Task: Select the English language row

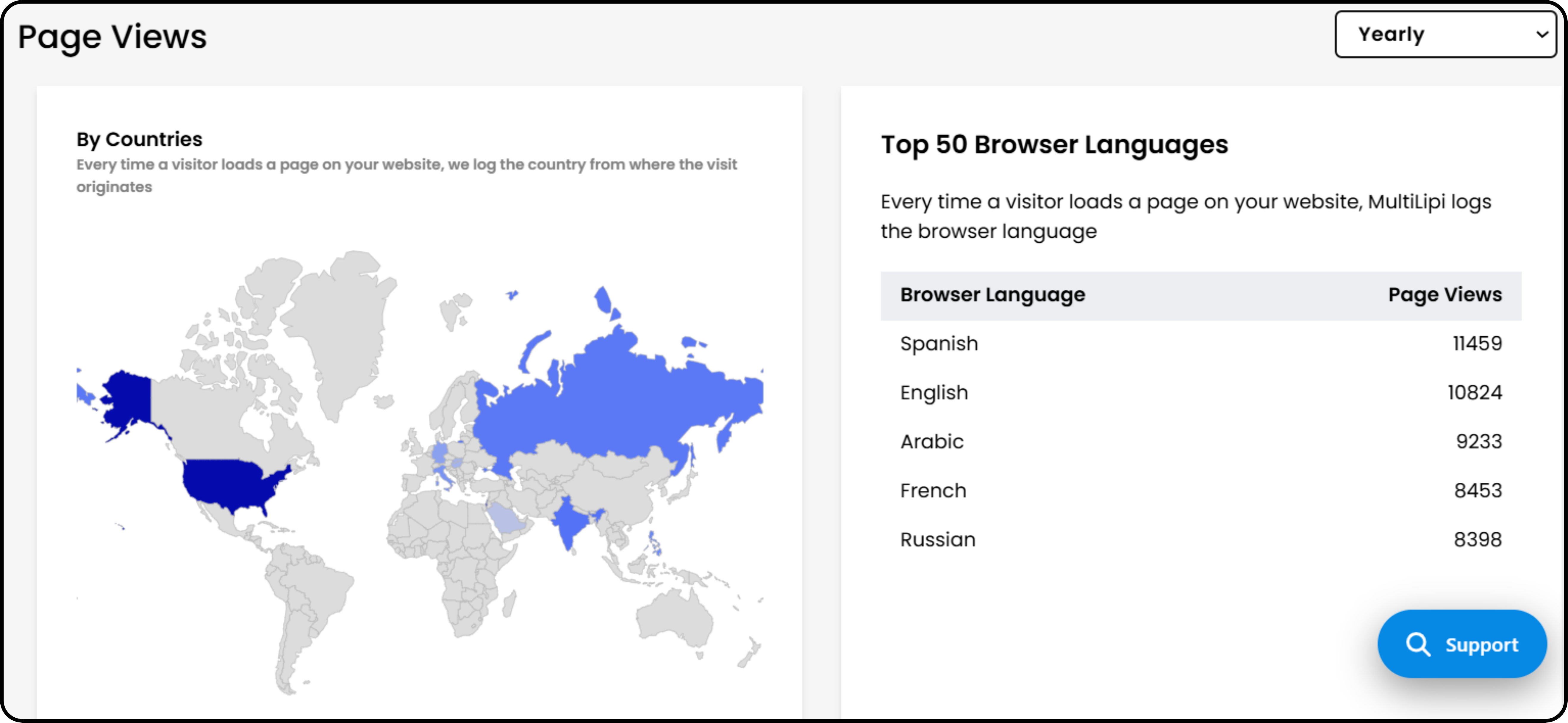Action: coord(1200,393)
